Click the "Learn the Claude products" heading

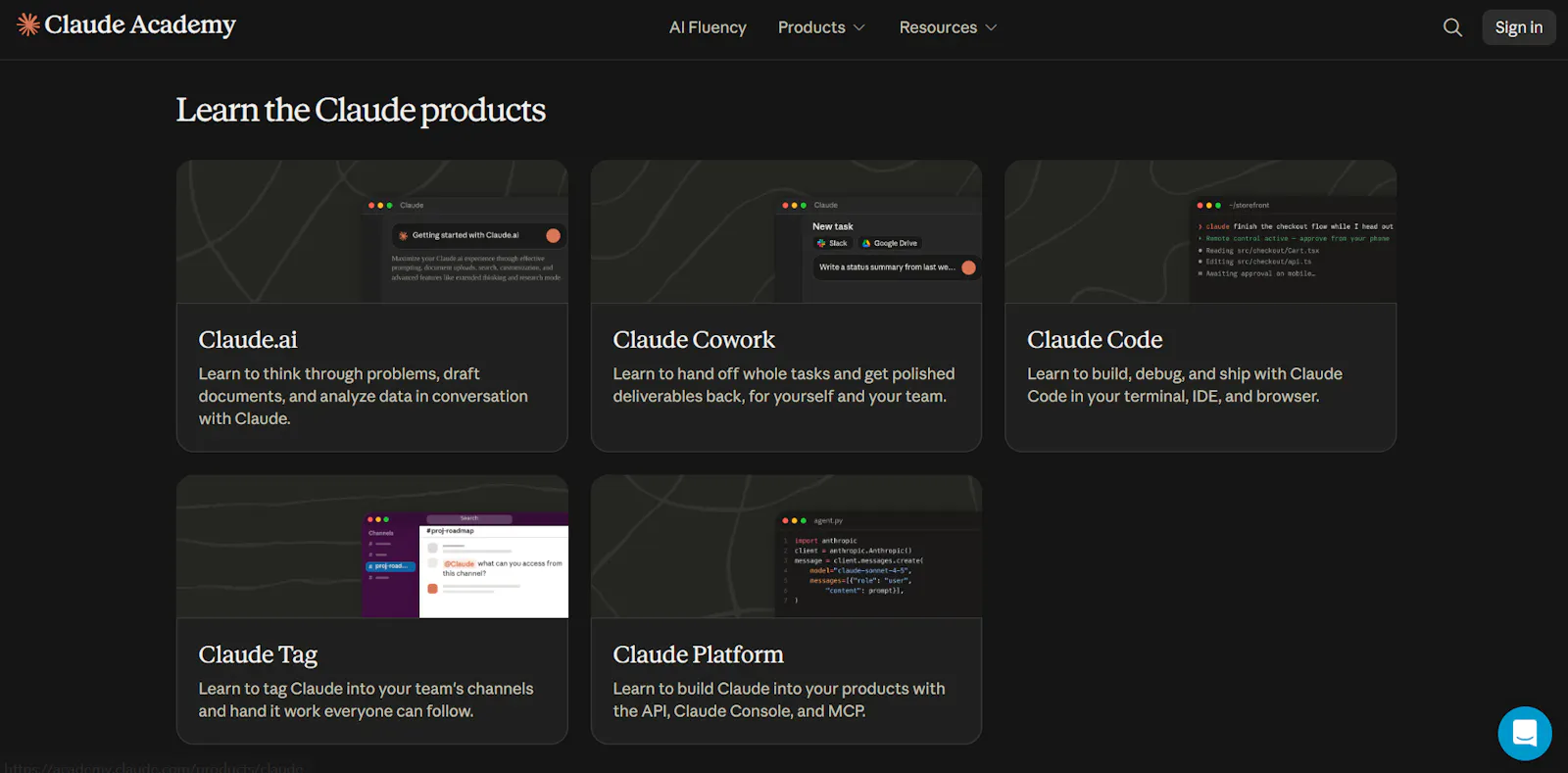(x=361, y=111)
